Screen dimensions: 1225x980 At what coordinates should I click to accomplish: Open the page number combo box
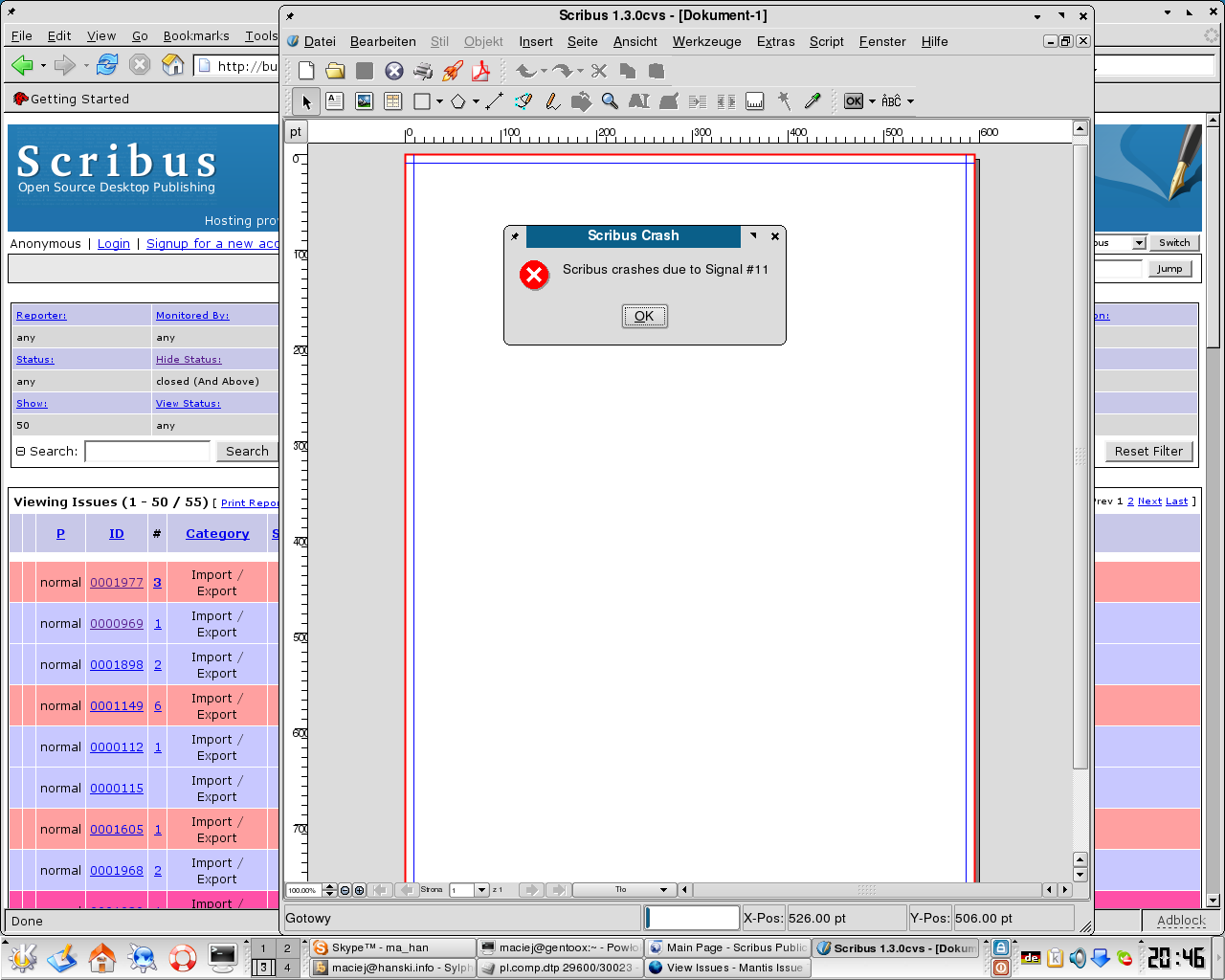pos(481,890)
